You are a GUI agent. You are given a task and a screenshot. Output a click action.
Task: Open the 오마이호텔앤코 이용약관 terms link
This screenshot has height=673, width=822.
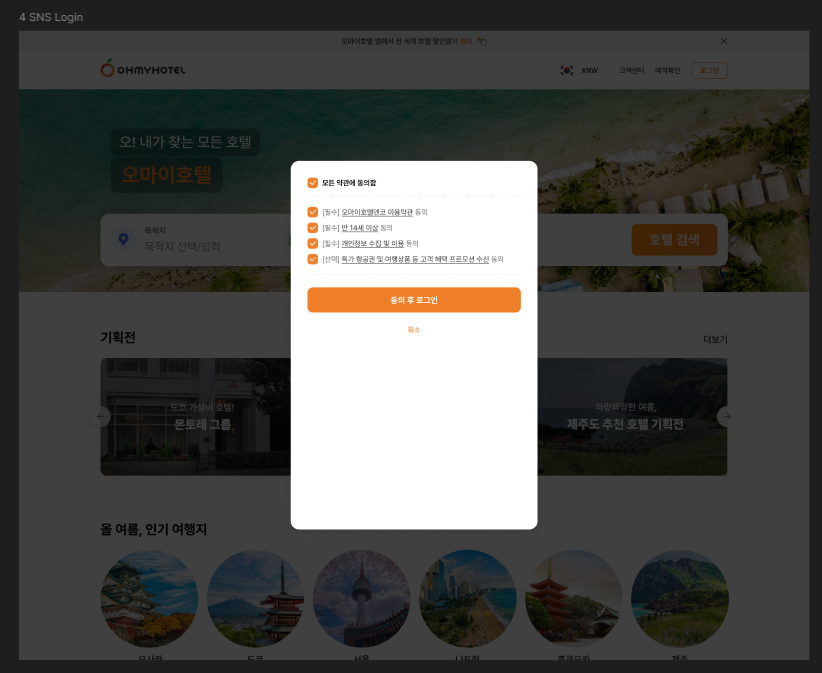point(377,212)
